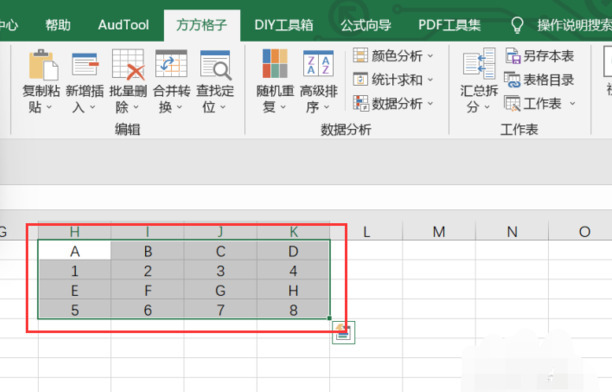Expand the 查找定位 dropdown arrow
Screen dimensions: 612x392
pos(223,107)
